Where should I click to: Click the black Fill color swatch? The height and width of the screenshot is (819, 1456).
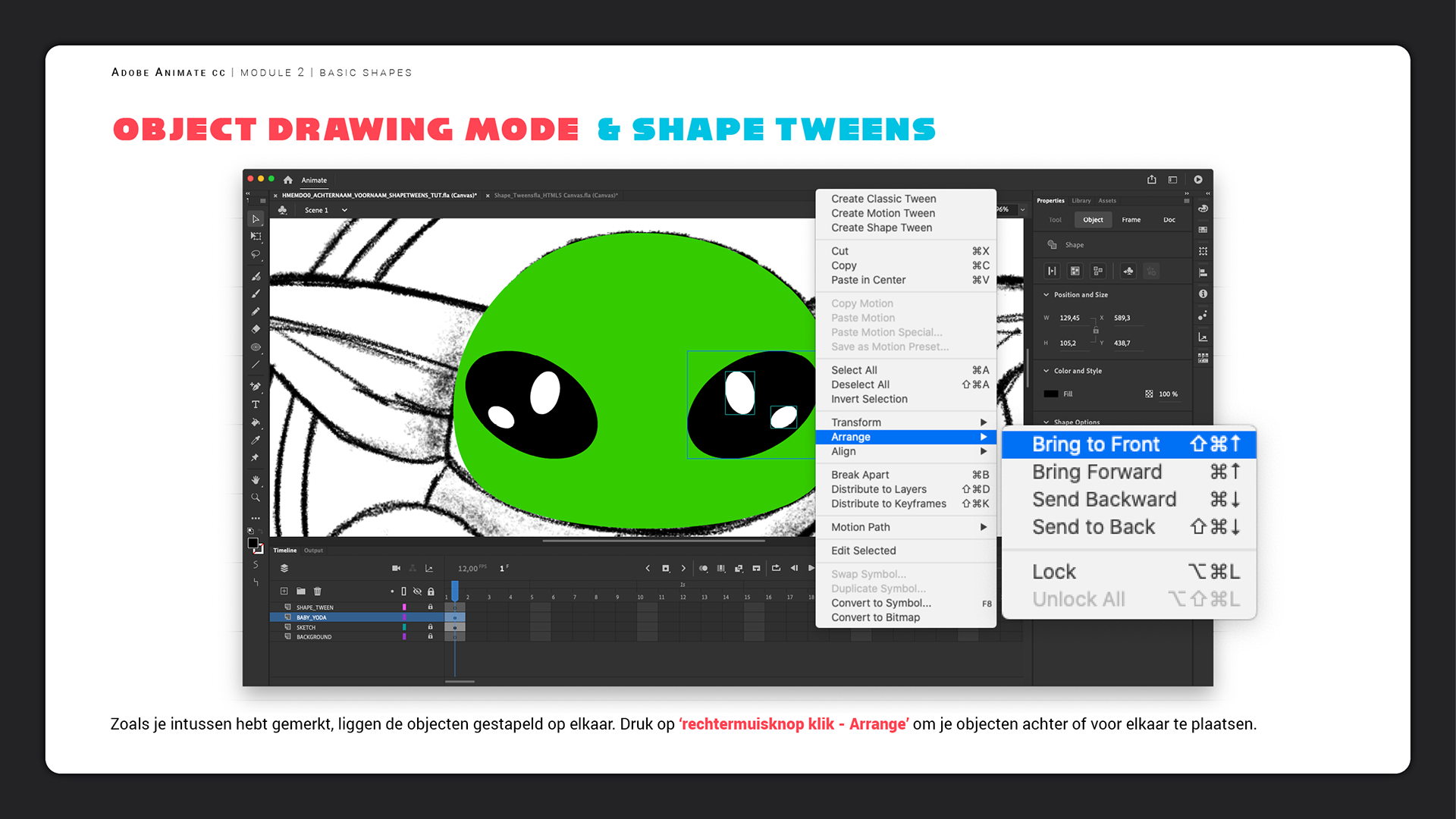(x=1050, y=394)
